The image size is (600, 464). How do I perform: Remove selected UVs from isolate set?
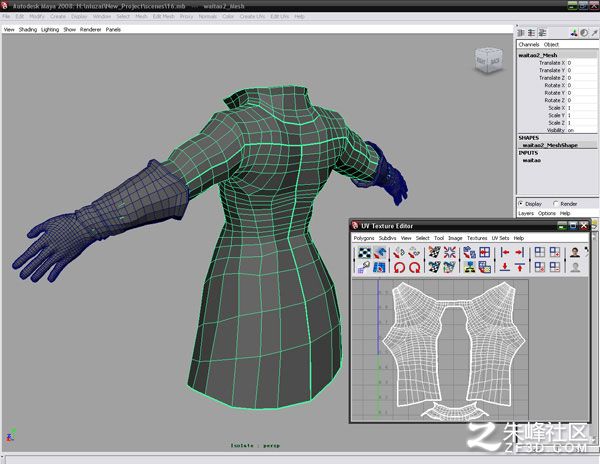coord(555,267)
